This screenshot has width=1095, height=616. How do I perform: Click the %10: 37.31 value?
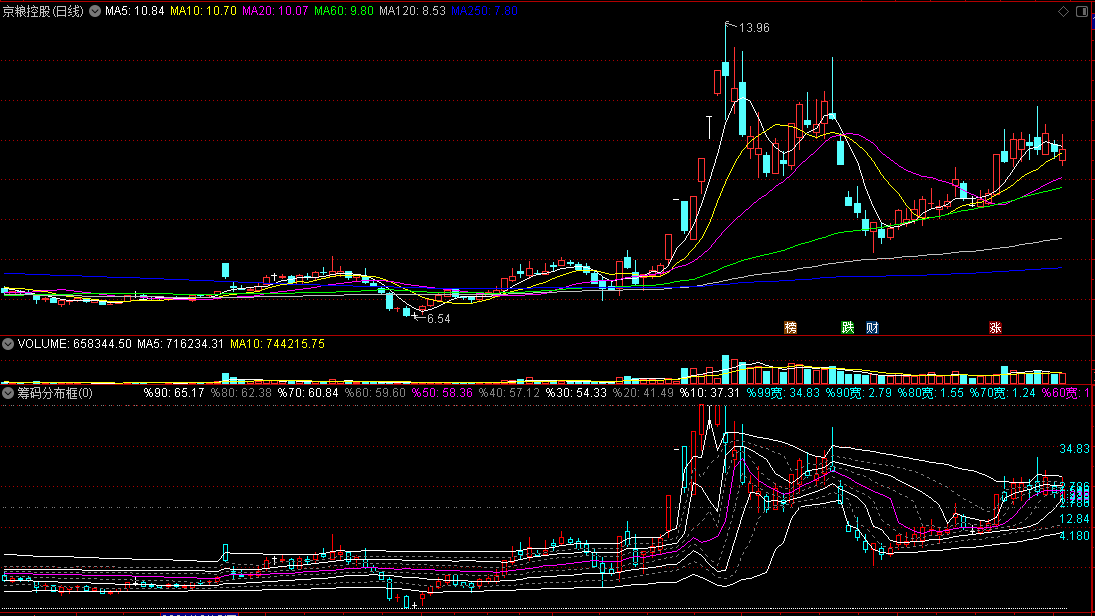pyautogui.click(x=710, y=393)
